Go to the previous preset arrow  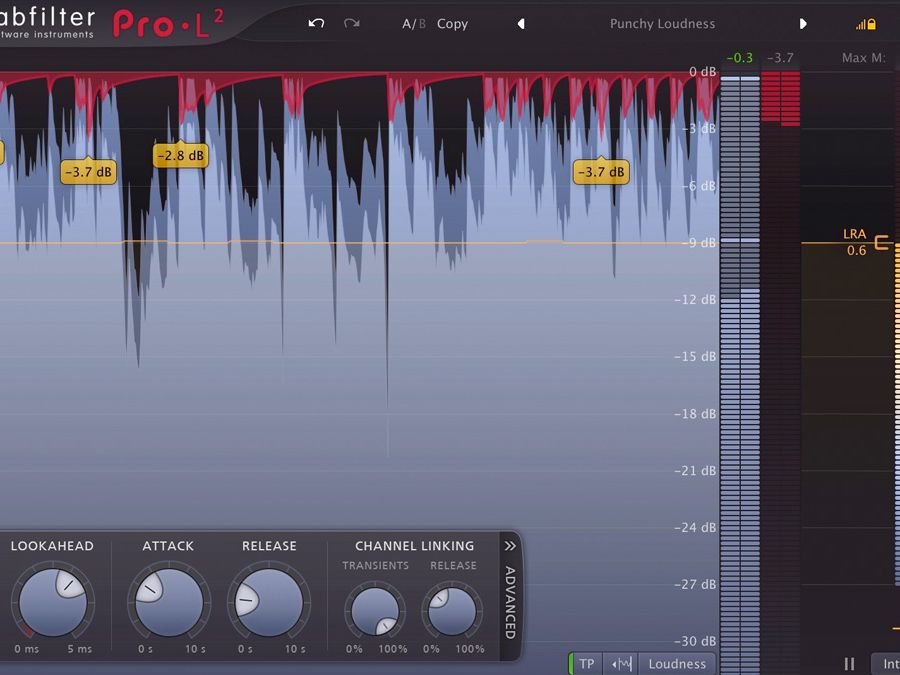pyautogui.click(x=521, y=24)
